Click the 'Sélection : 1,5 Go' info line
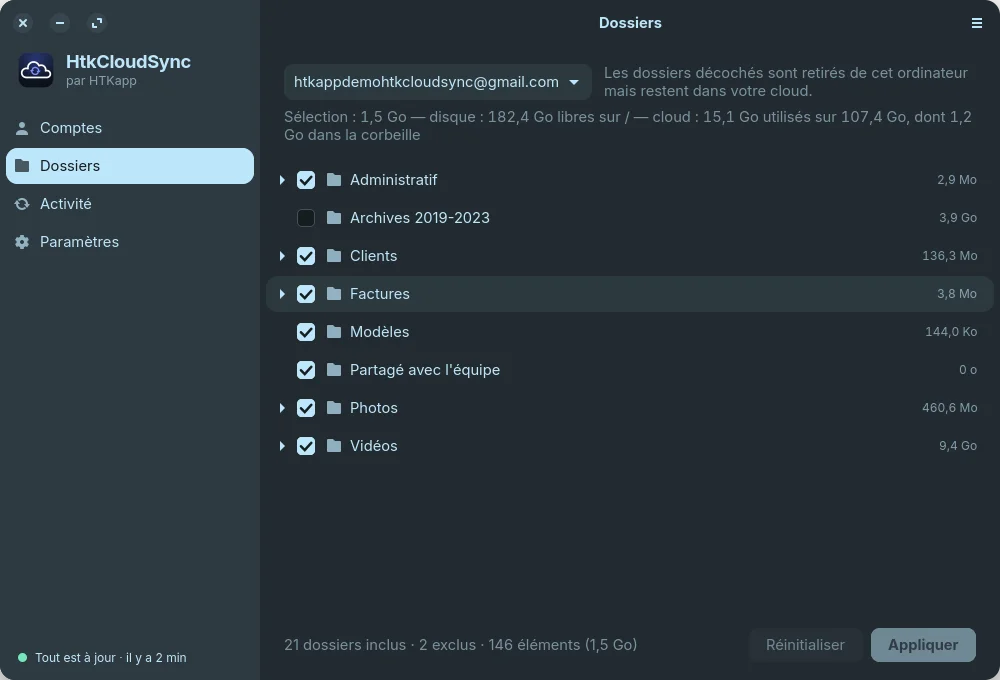 628,126
